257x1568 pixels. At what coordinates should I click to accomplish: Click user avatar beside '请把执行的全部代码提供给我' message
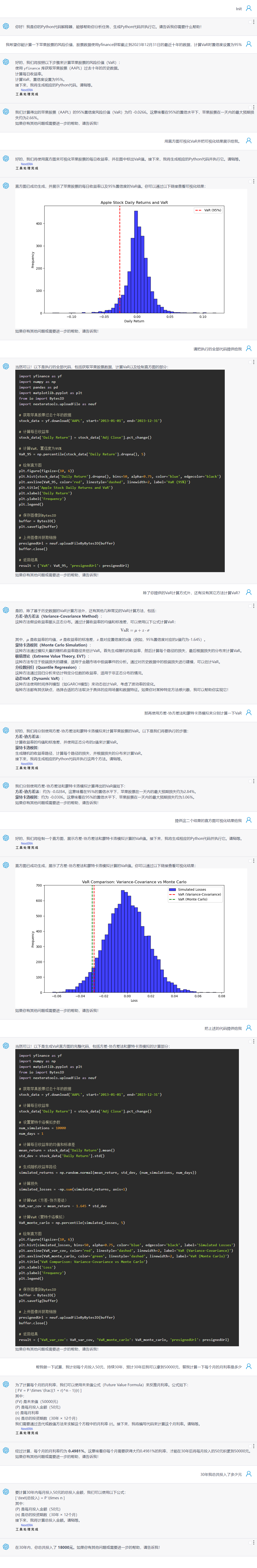(x=248, y=349)
